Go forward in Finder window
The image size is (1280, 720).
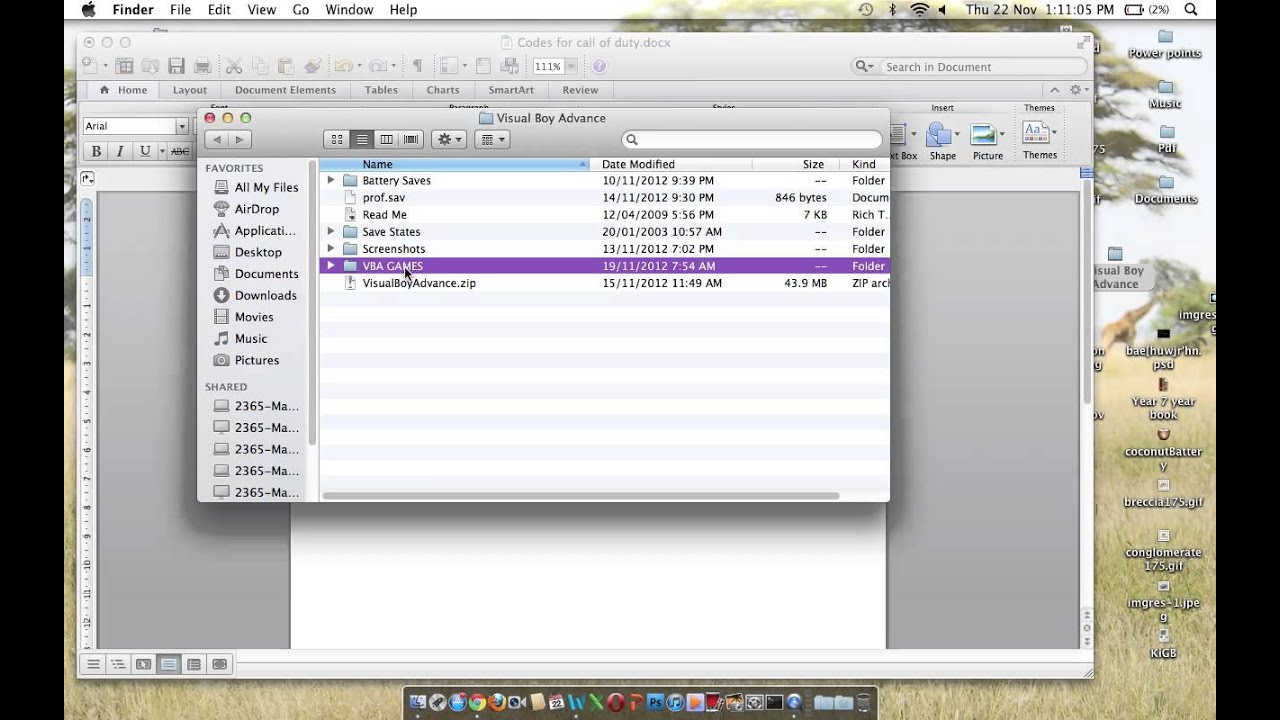coord(239,139)
